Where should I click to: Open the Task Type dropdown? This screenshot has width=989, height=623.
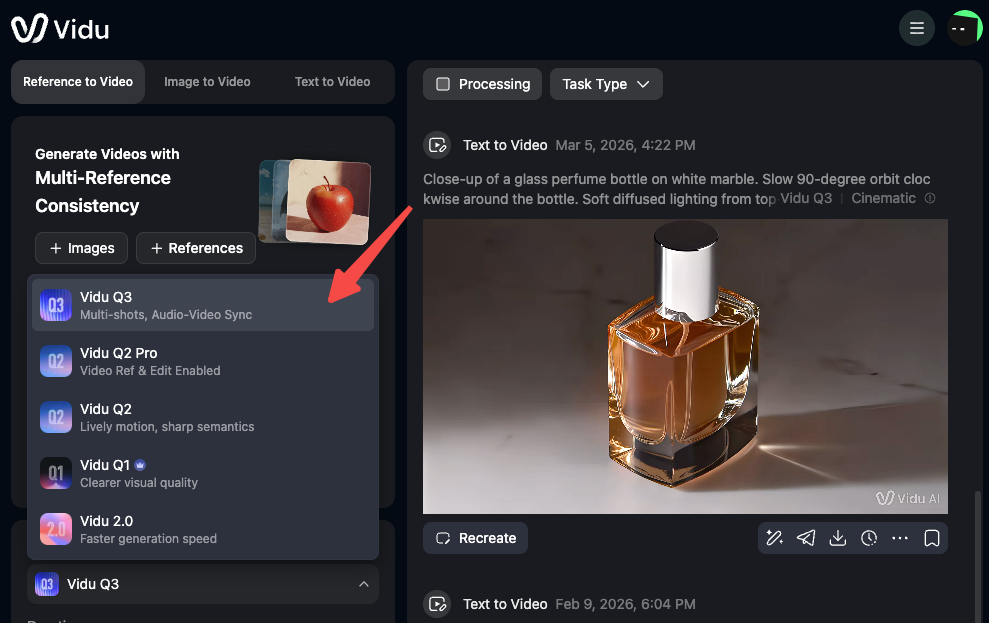[606, 84]
